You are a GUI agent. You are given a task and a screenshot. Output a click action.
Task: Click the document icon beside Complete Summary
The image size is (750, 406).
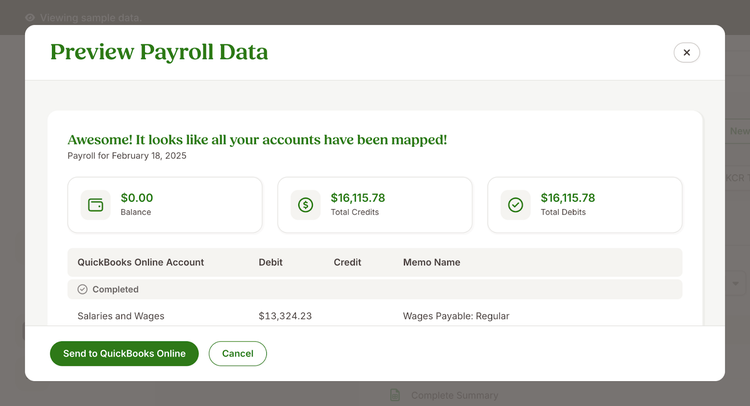[395, 395]
